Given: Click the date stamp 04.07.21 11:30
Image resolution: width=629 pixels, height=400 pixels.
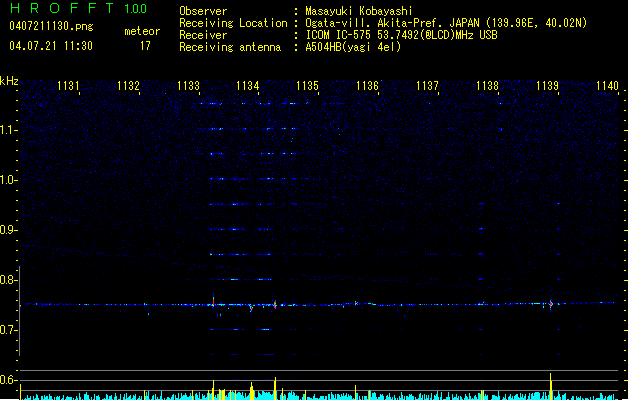Looking at the screenshot, I should [x=51, y=46].
